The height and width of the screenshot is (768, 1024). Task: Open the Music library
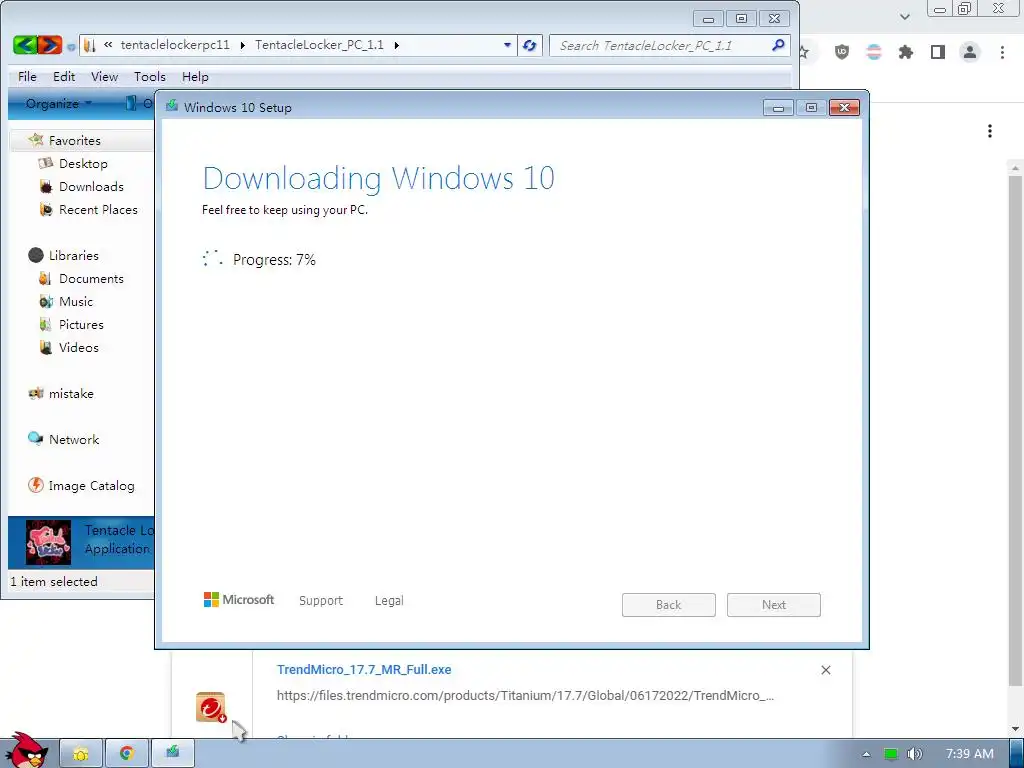(x=76, y=302)
